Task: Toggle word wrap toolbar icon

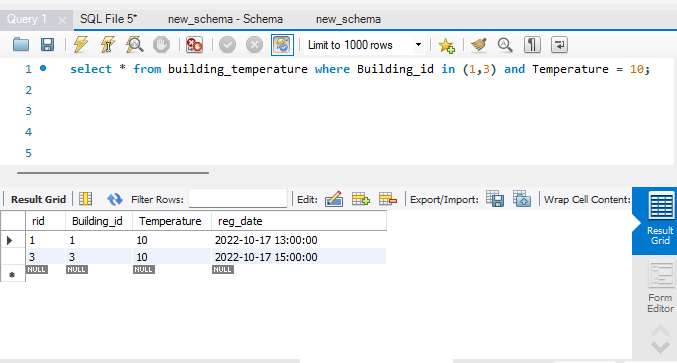Action: pyautogui.click(x=559, y=44)
